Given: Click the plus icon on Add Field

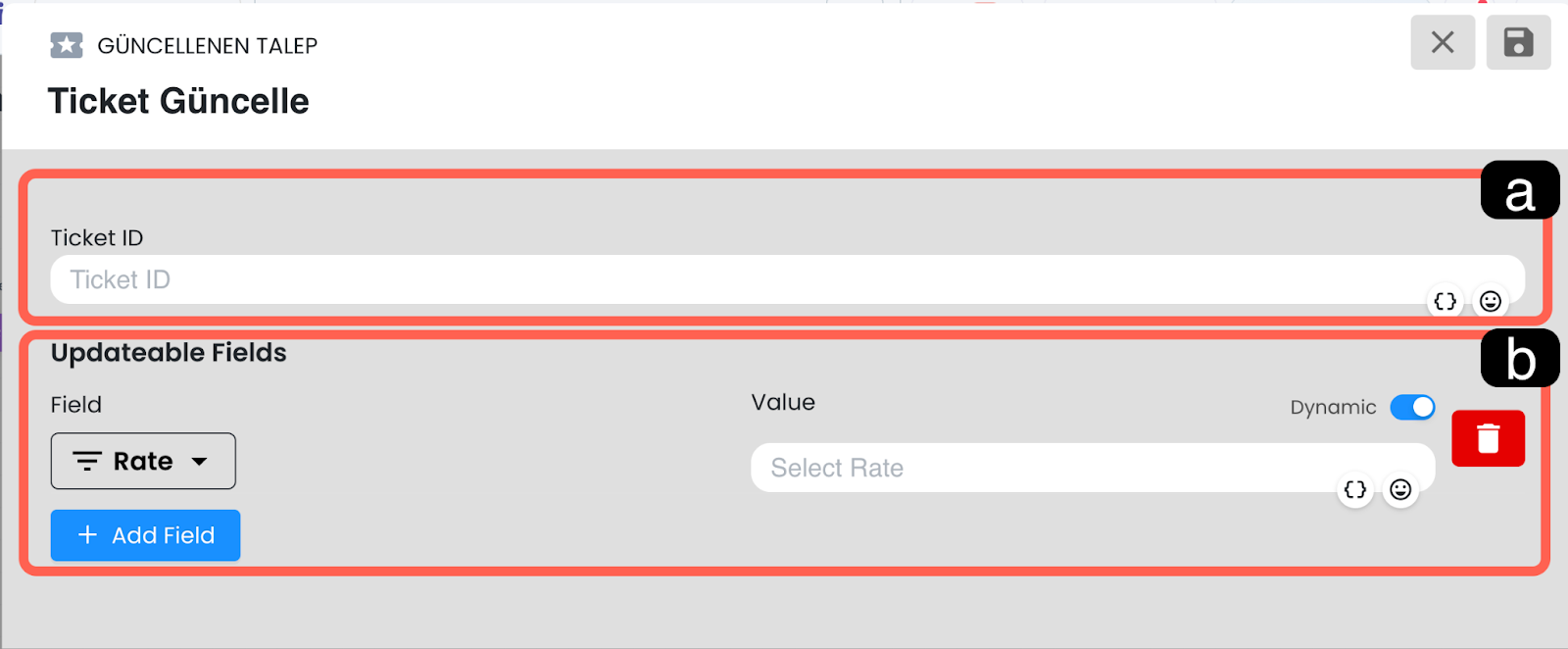Looking at the screenshot, I should (87, 535).
